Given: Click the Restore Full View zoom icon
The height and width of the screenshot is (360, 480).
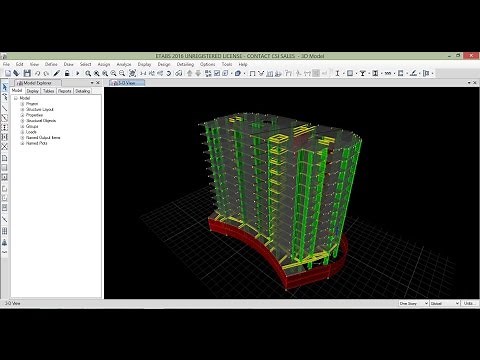Looking at the screenshot, I should pos(97,73).
